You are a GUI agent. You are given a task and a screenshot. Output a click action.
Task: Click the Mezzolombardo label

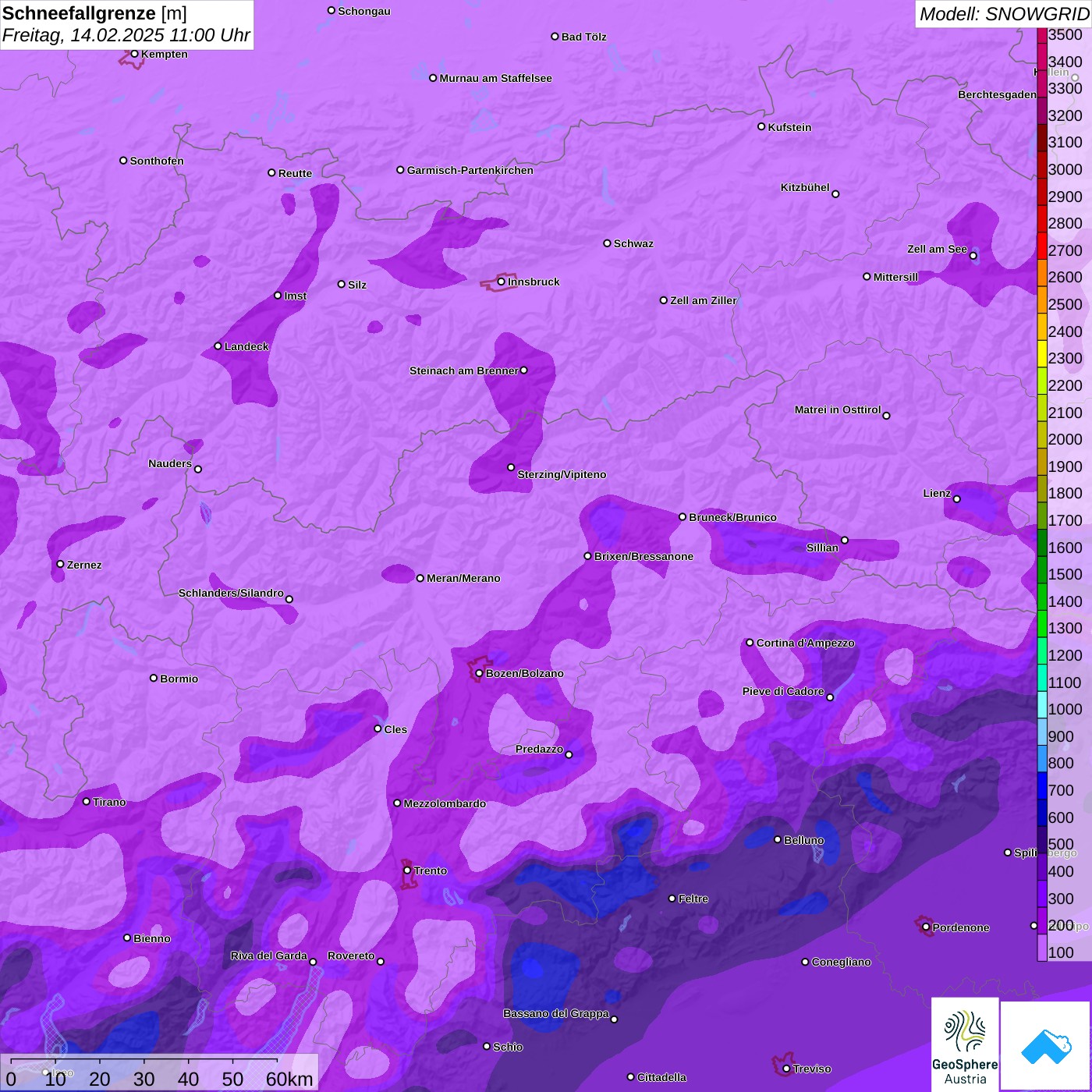445,803
